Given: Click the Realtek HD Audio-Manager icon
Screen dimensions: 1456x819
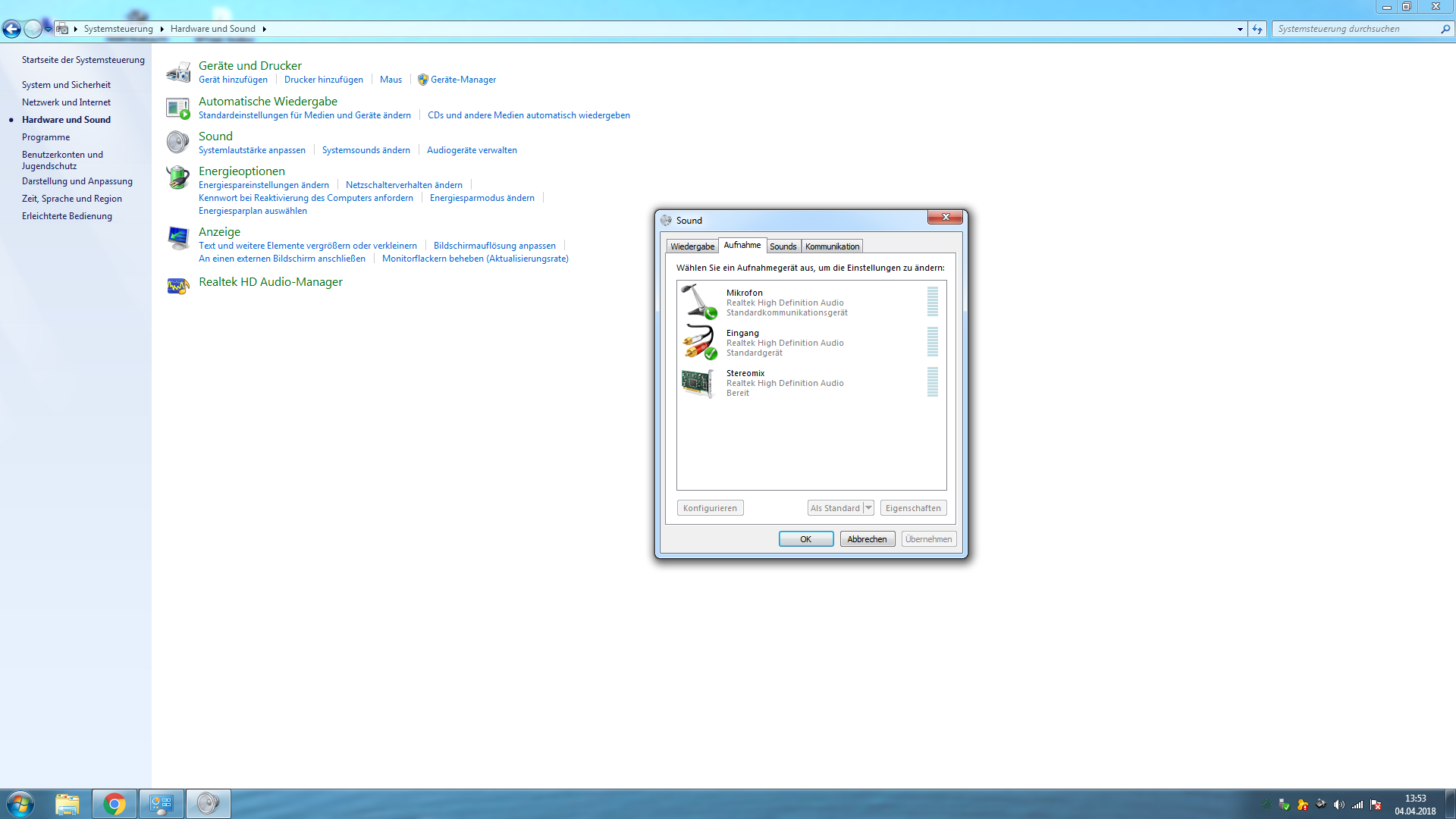Looking at the screenshot, I should (178, 286).
